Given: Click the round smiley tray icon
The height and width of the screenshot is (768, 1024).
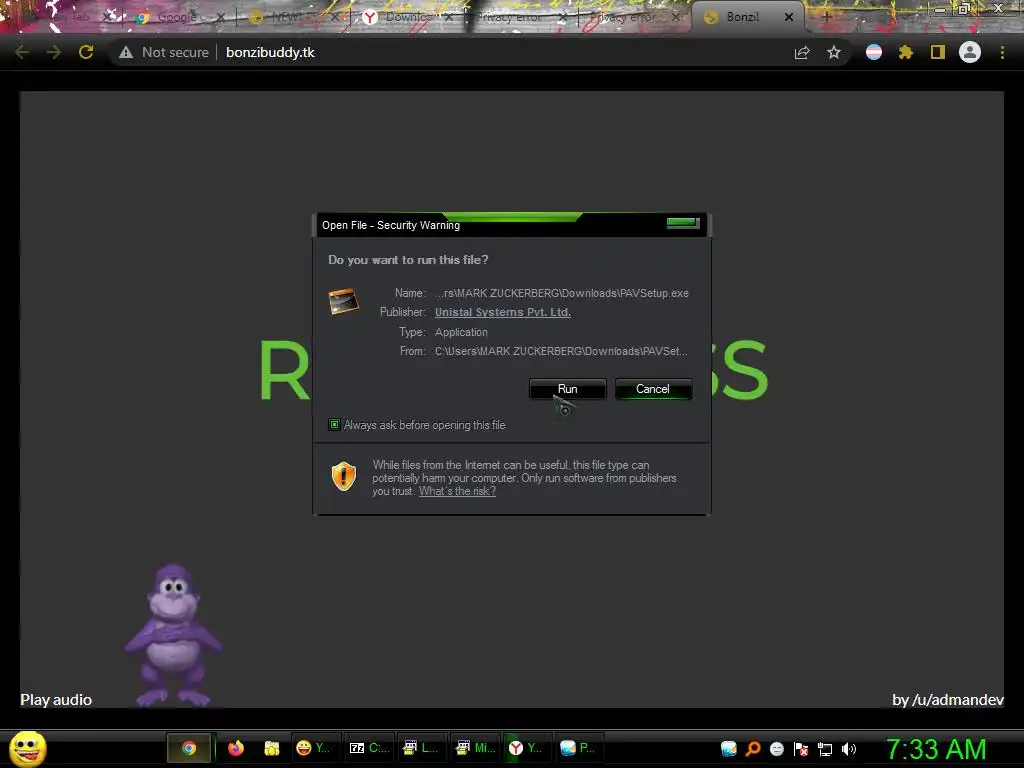Looking at the screenshot, I should 776,749.
